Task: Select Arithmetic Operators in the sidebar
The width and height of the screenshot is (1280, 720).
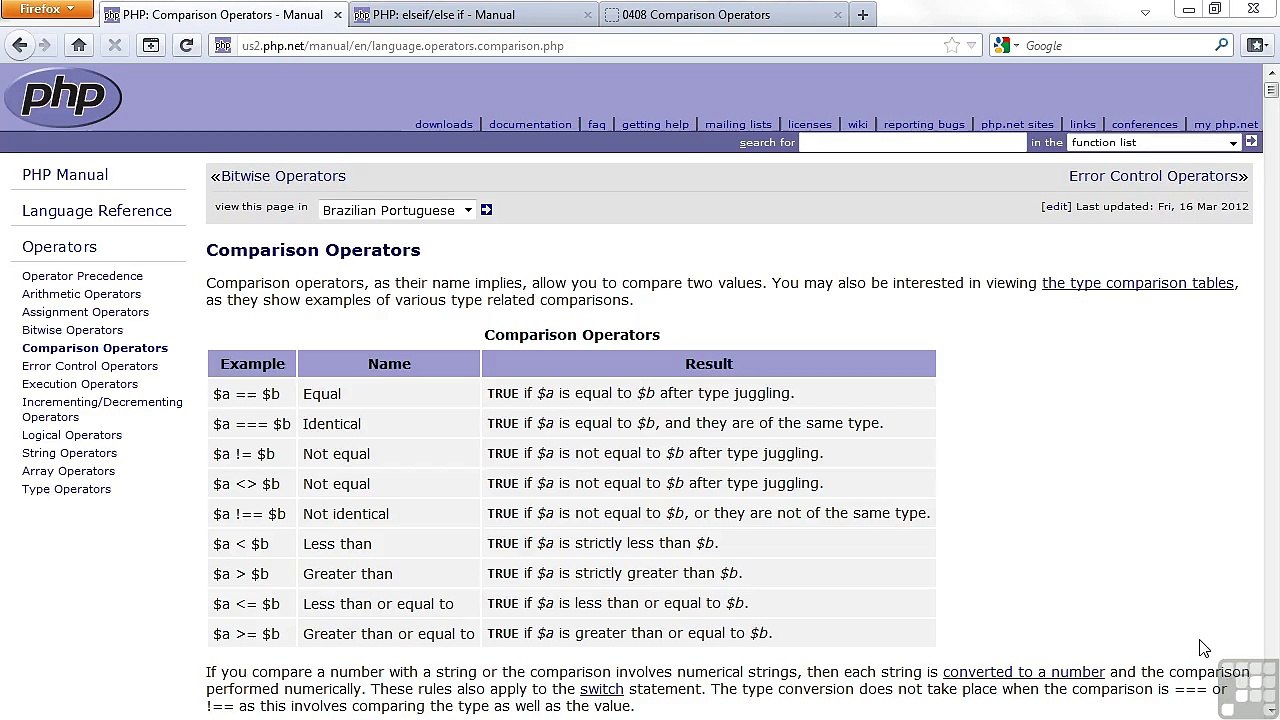Action: pyautogui.click(x=81, y=294)
